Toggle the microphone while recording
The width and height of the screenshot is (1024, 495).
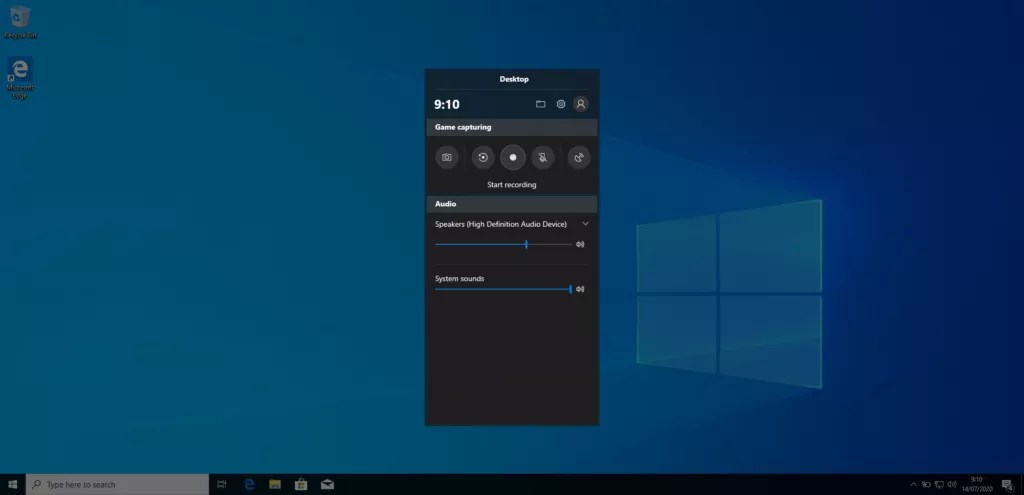pyautogui.click(x=542, y=157)
